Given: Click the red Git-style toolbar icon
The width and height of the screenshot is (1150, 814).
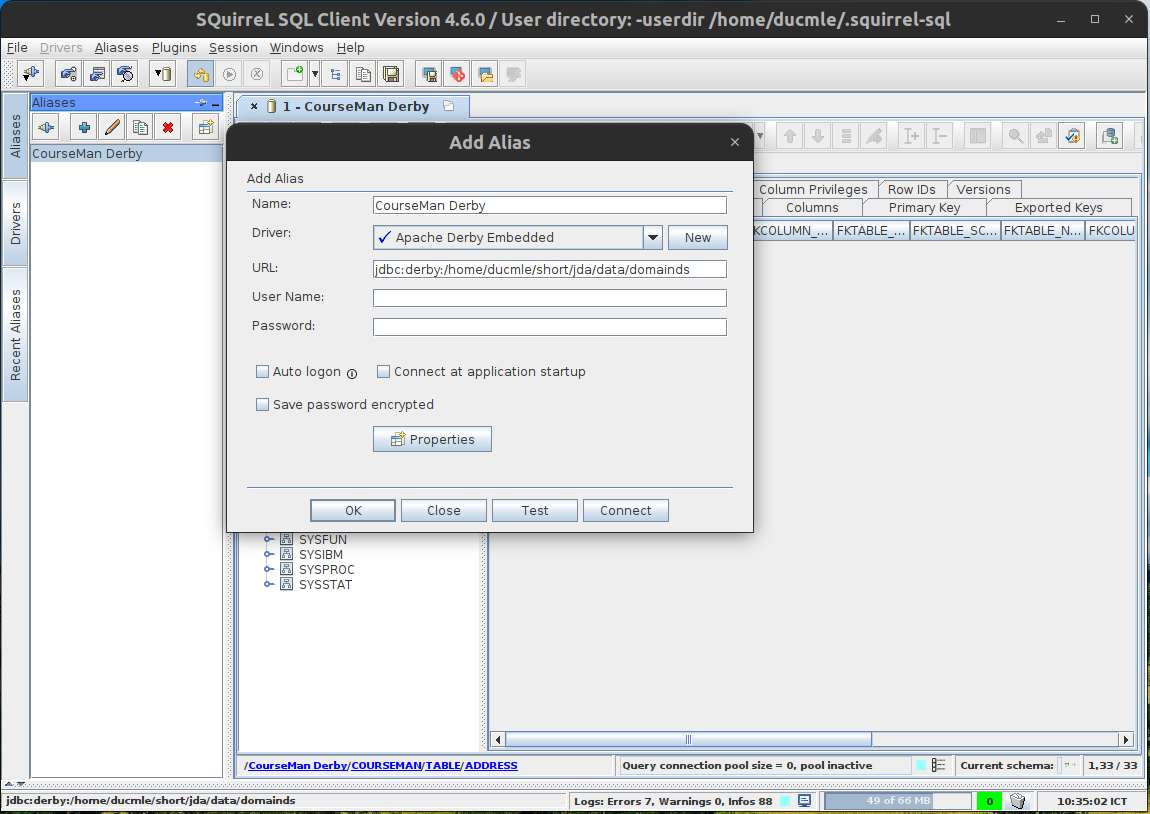Looking at the screenshot, I should (458, 74).
